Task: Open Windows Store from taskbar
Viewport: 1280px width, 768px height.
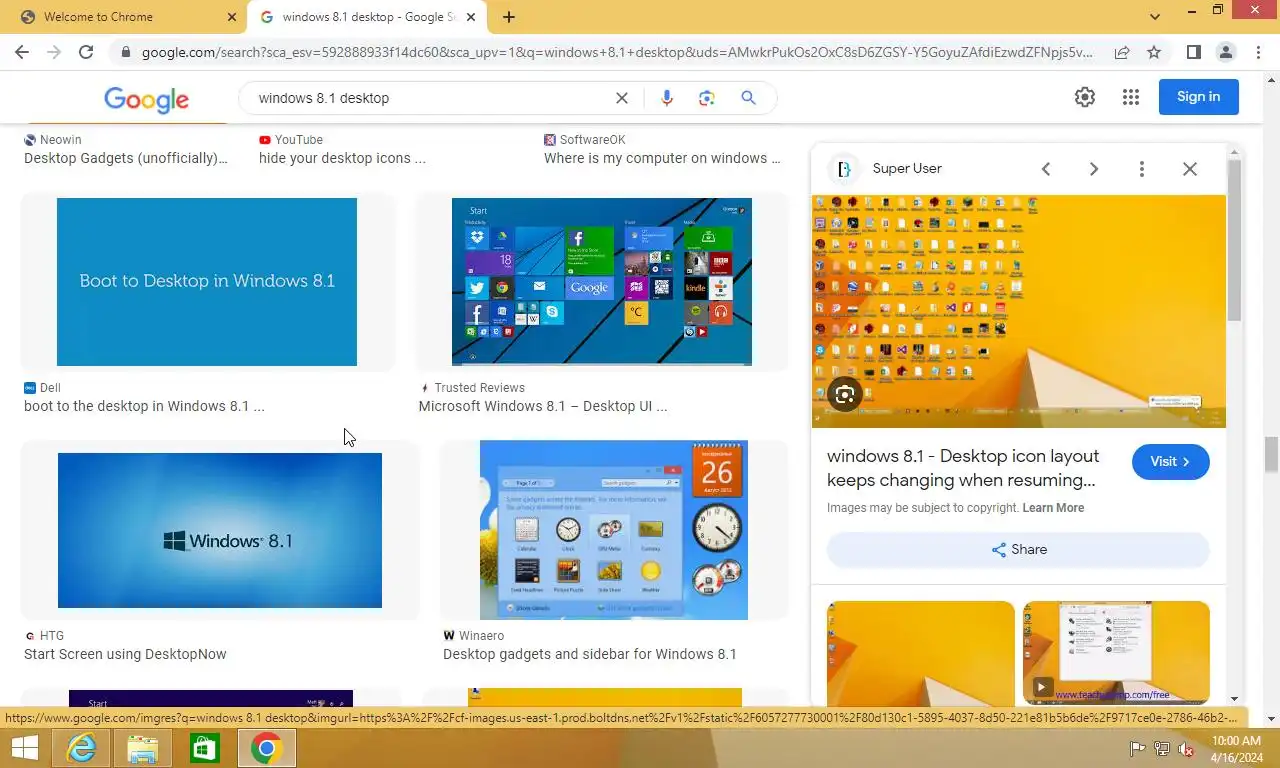Action: pos(205,748)
